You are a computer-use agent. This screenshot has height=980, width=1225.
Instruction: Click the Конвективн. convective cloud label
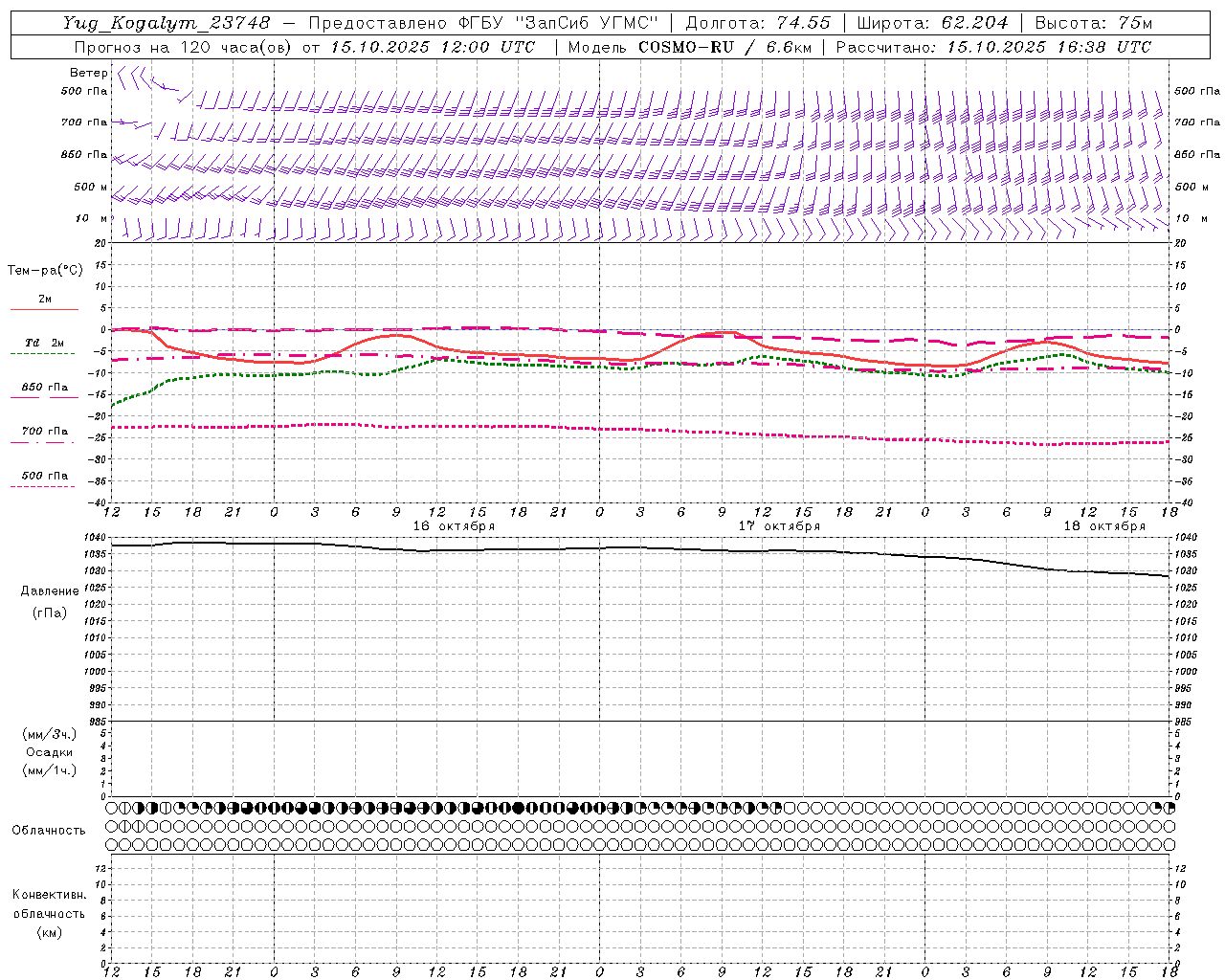(x=49, y=895)
